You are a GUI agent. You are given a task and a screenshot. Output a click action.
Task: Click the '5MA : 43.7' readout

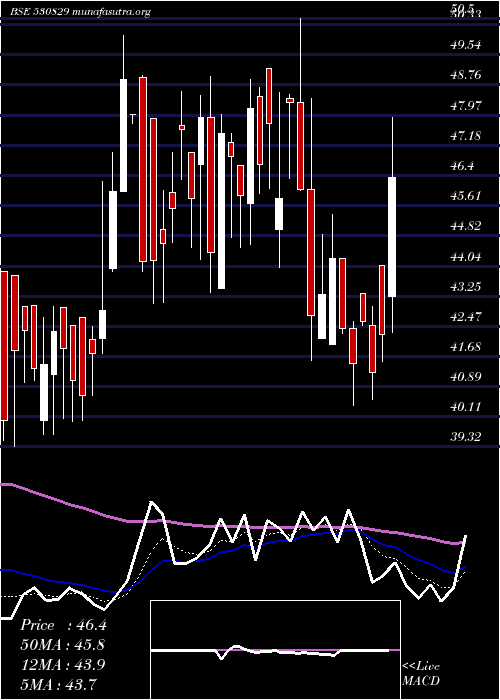(59, 684)
